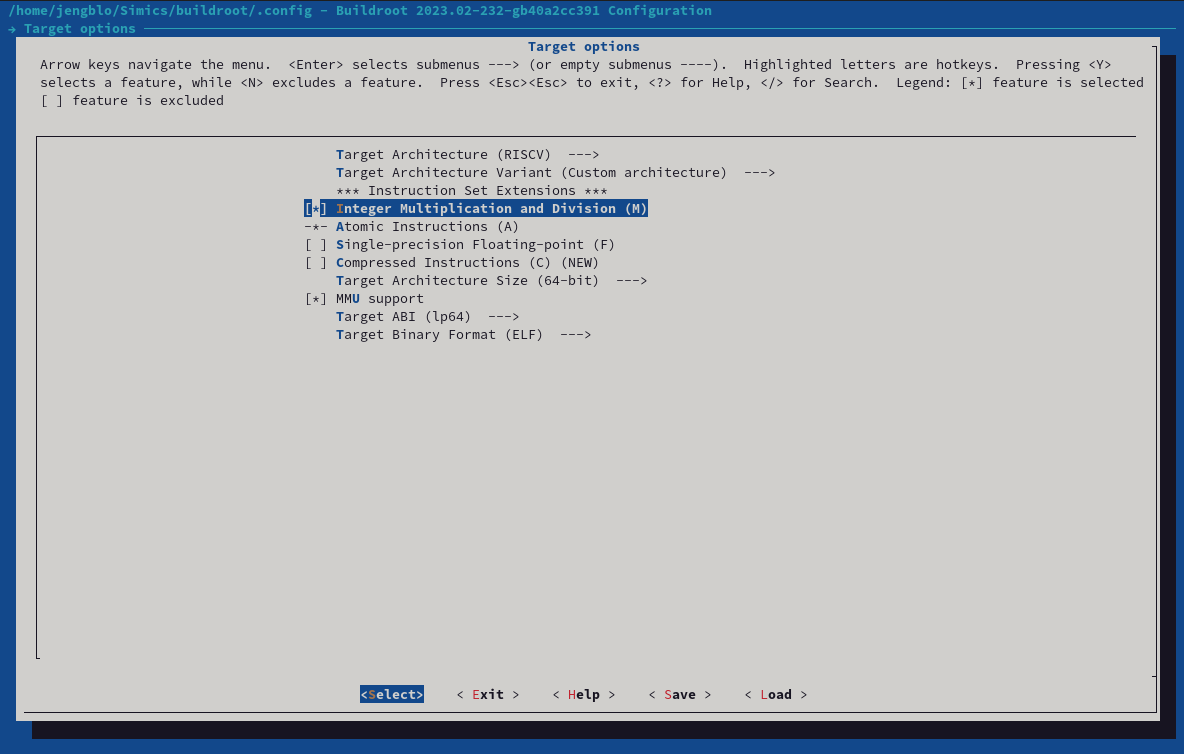Expand arrow next to Target Binary Format
1184x754 pixels.
click(575, 335)
